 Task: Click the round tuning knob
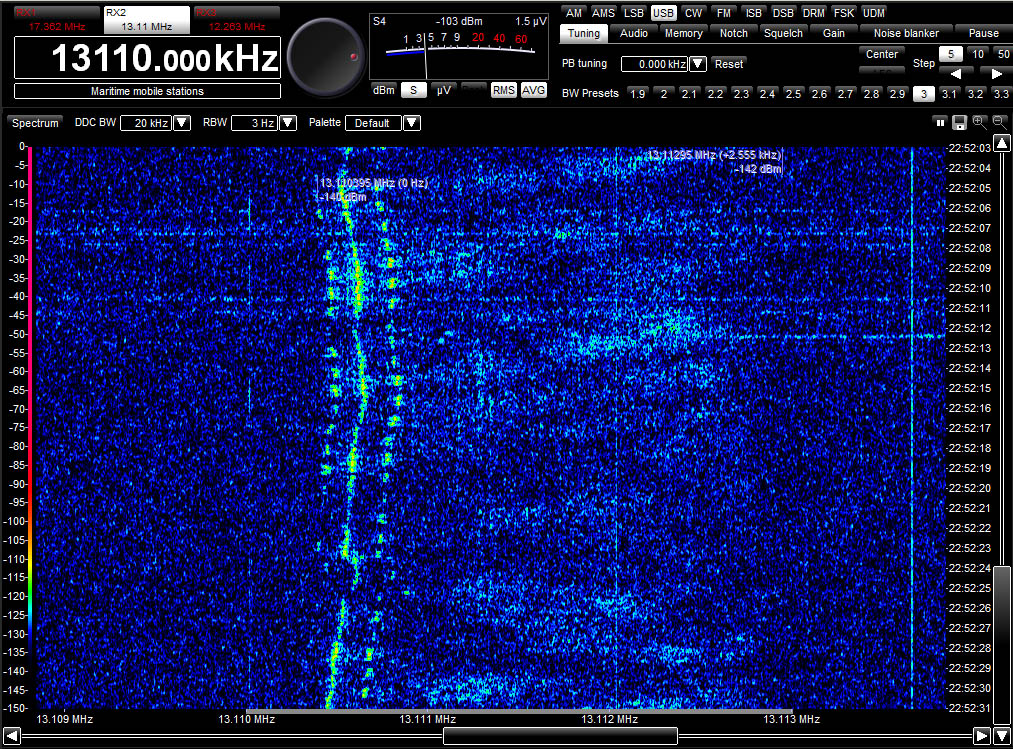point(326,57)
